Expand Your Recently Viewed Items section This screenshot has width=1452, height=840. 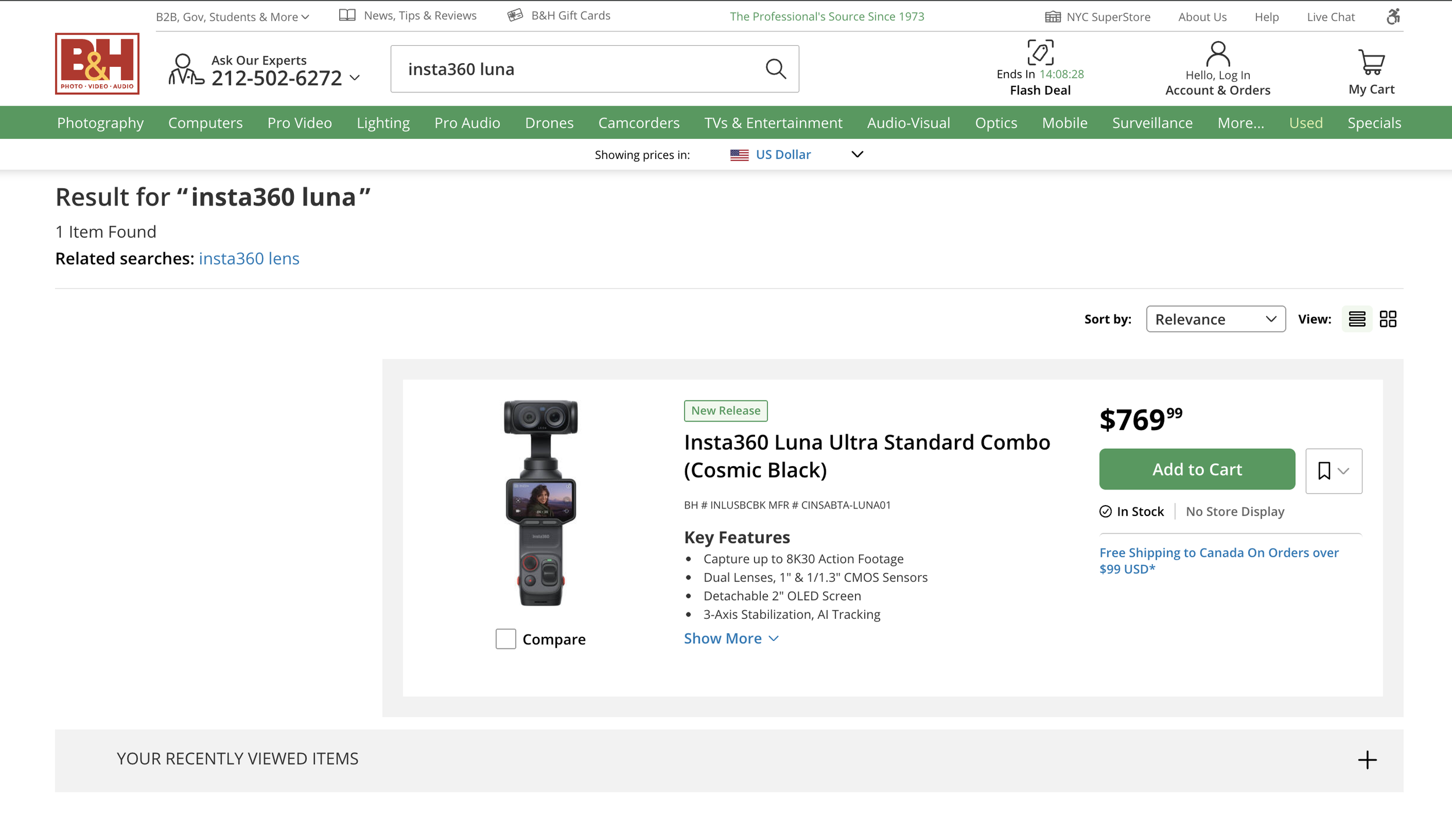[x=729, y=760]
